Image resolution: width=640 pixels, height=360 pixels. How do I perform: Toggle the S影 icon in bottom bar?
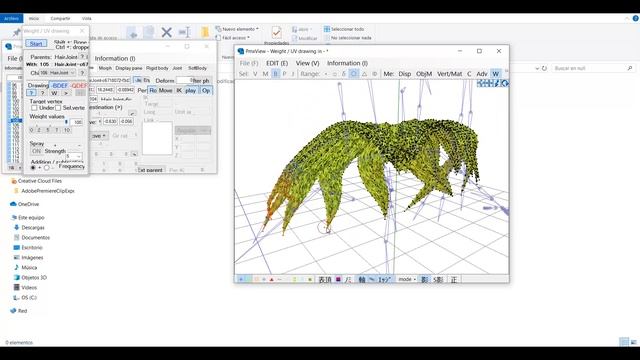coord(438,280)
